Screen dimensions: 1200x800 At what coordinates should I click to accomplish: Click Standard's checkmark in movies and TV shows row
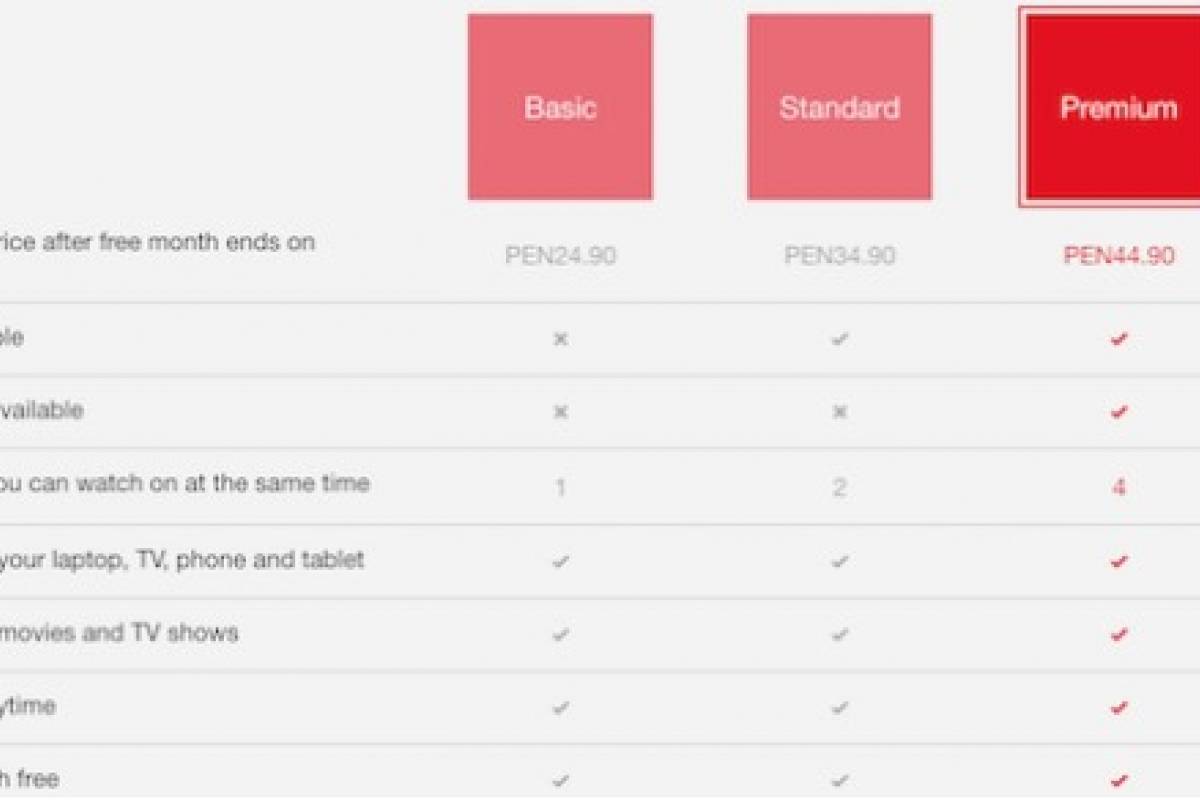[840, 634]
